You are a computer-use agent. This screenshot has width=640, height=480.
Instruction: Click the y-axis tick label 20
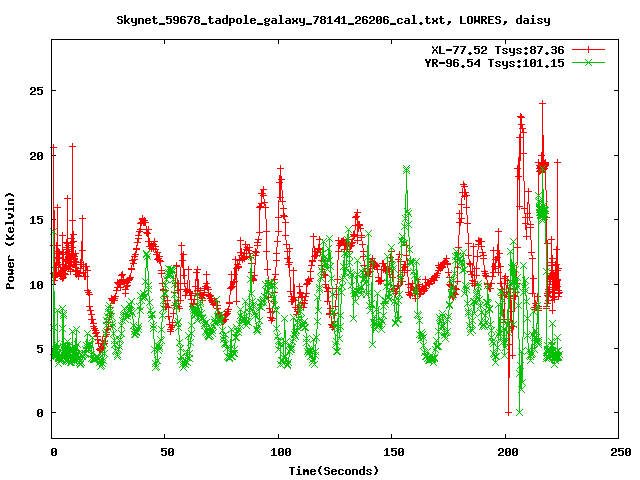(x=36, y=156)
